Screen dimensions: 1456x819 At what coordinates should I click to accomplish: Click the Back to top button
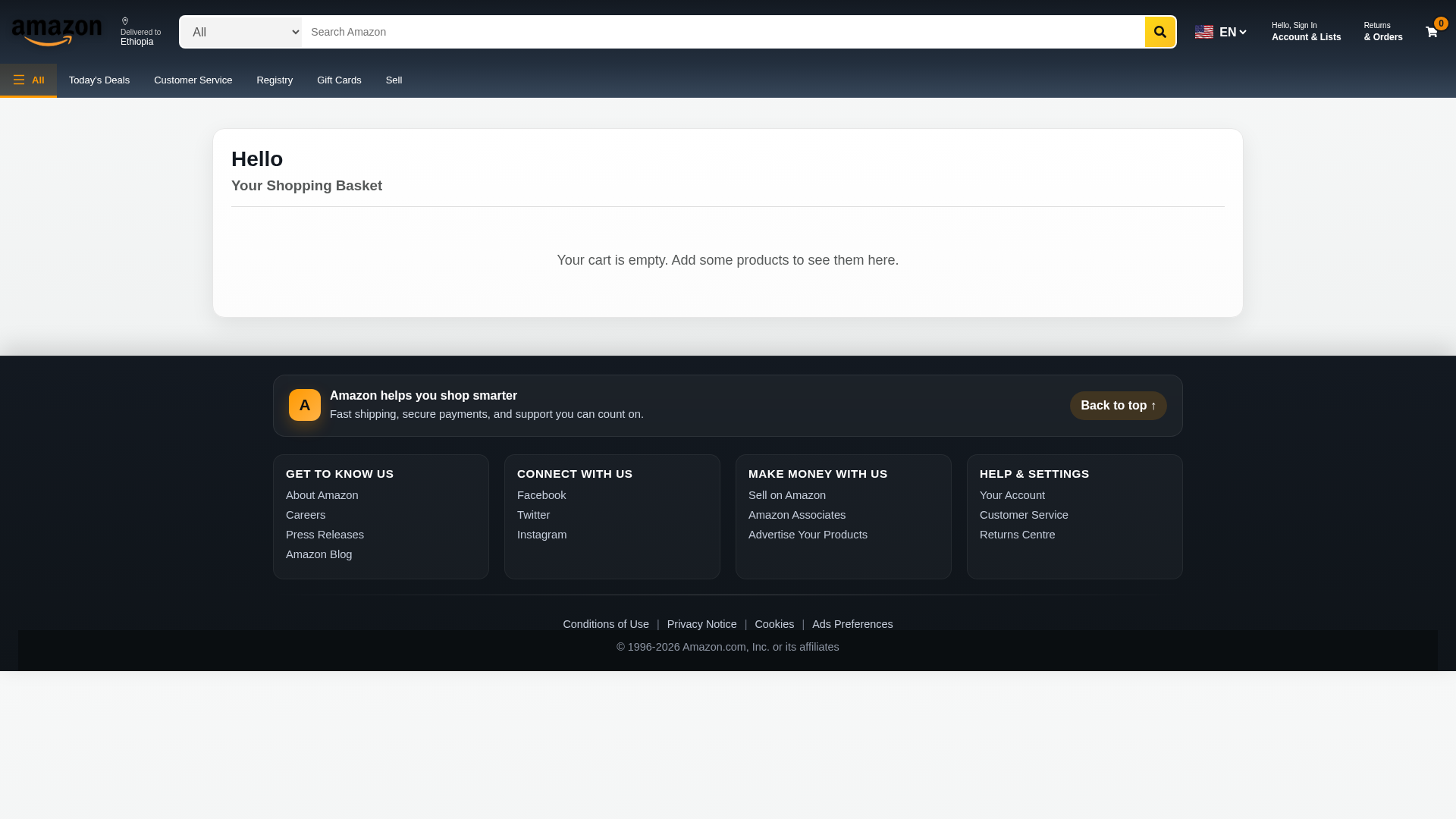pyautogui.click(x=1118, y=406)
